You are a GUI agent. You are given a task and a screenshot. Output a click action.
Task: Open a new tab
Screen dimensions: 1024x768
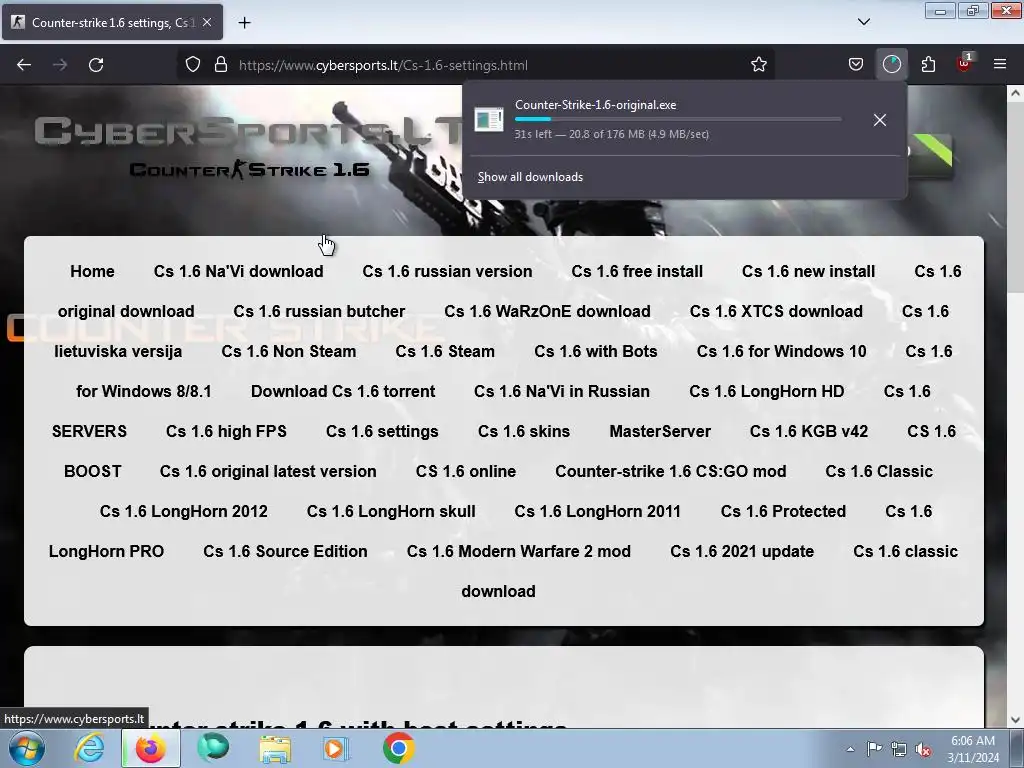pos(244,23)
